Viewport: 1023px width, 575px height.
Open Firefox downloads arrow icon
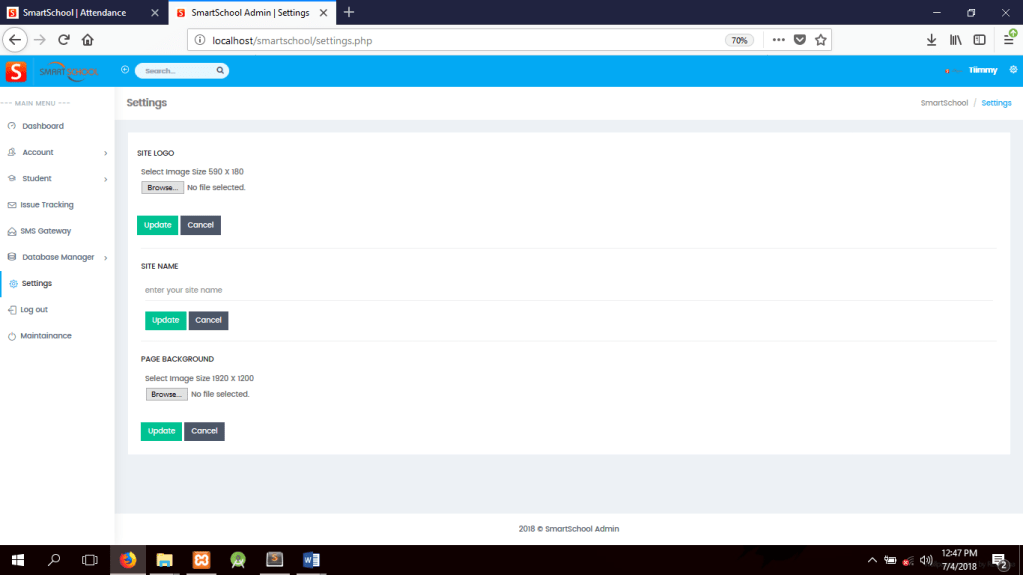[x=931, y=40]
